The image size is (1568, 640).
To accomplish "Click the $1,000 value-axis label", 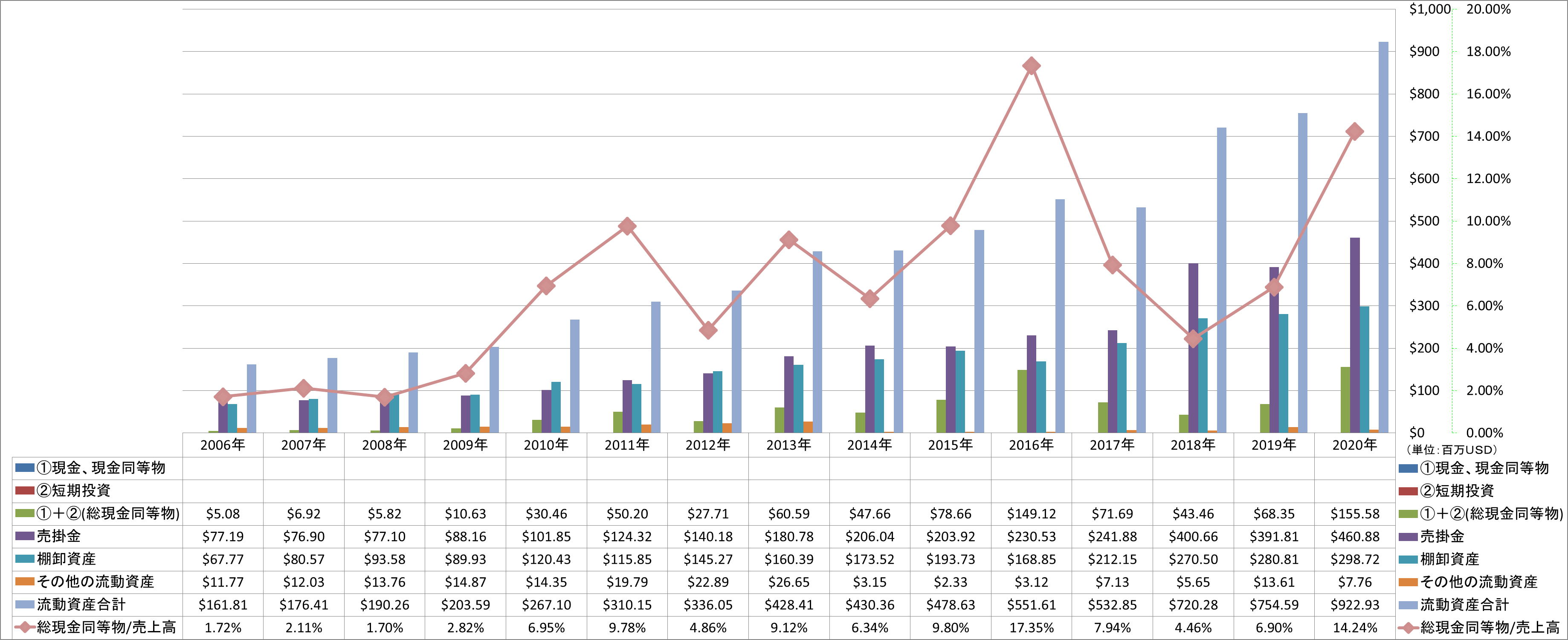I will [1430, 9].
